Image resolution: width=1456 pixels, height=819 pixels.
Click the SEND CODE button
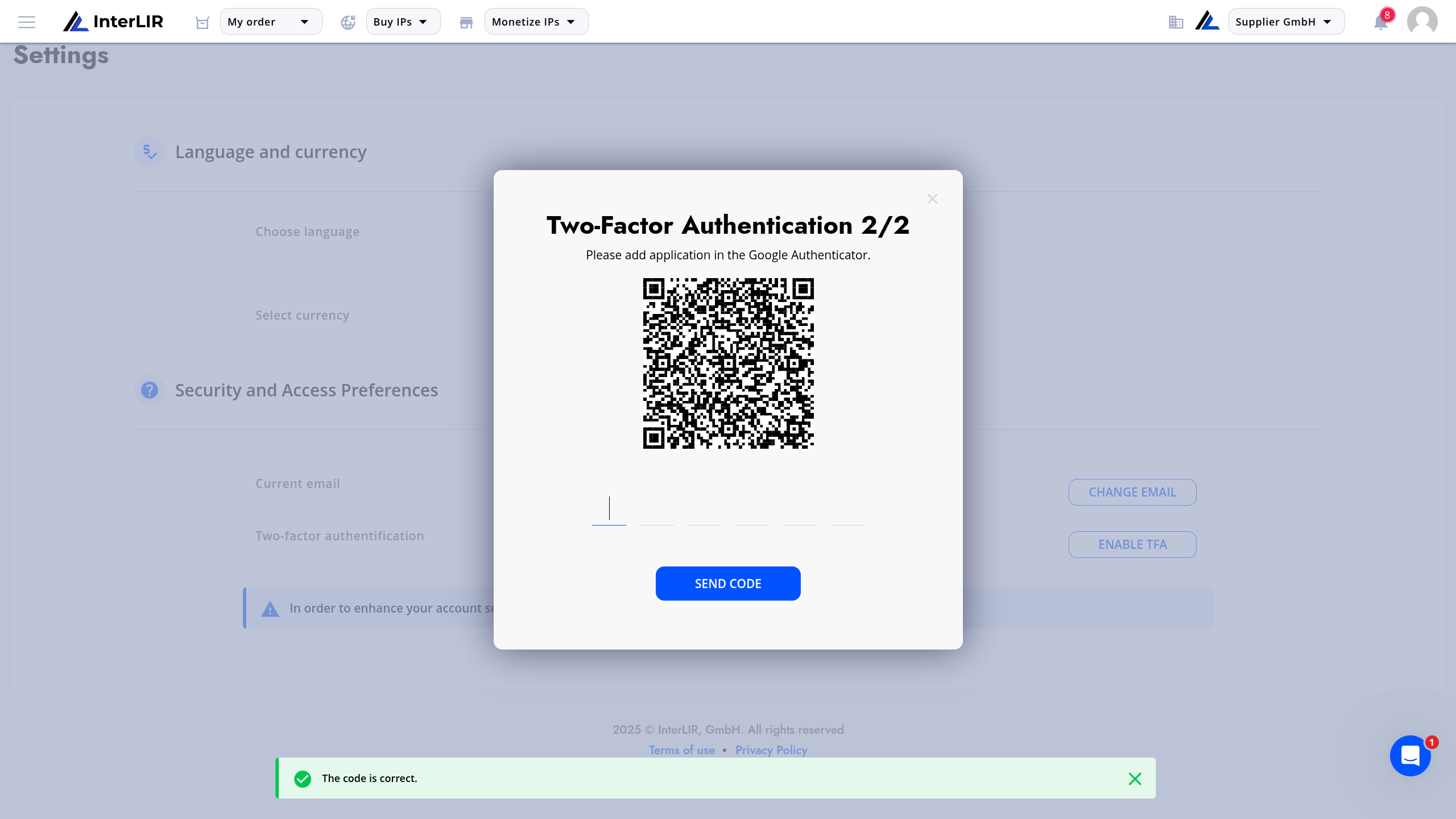pyautogui.click(x=728, y=584)
